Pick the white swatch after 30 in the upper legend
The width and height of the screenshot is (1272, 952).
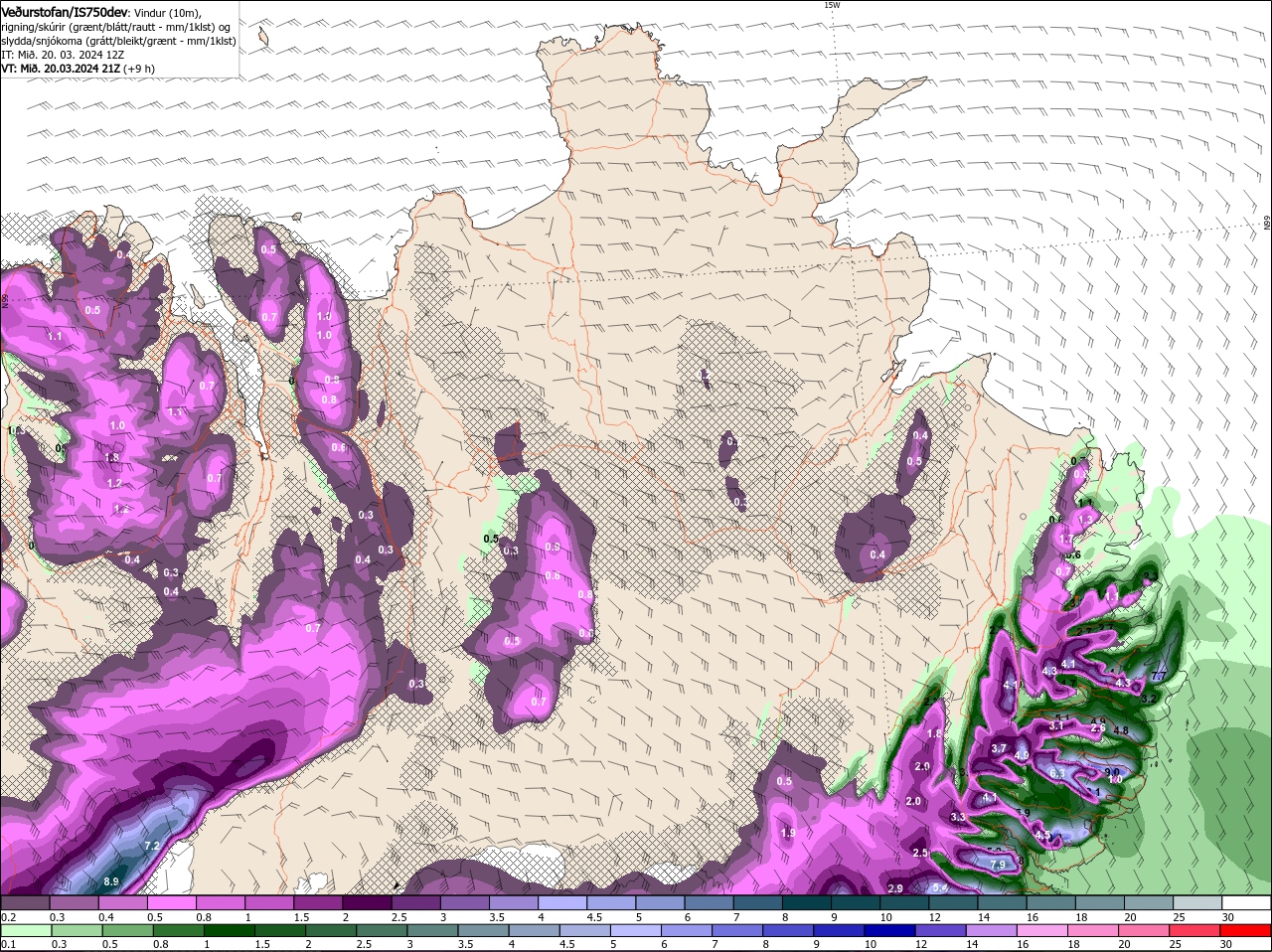click(1247, 902)
